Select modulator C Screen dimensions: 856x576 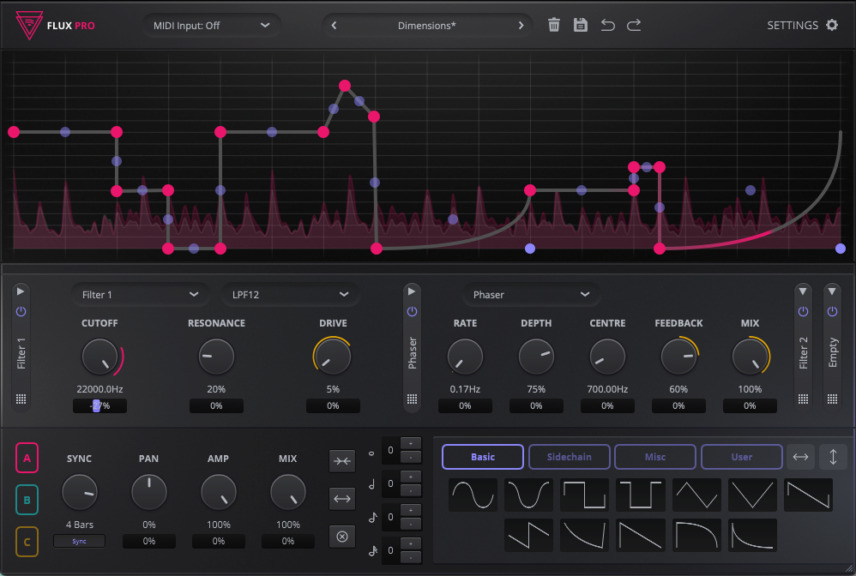pos(27,542)
